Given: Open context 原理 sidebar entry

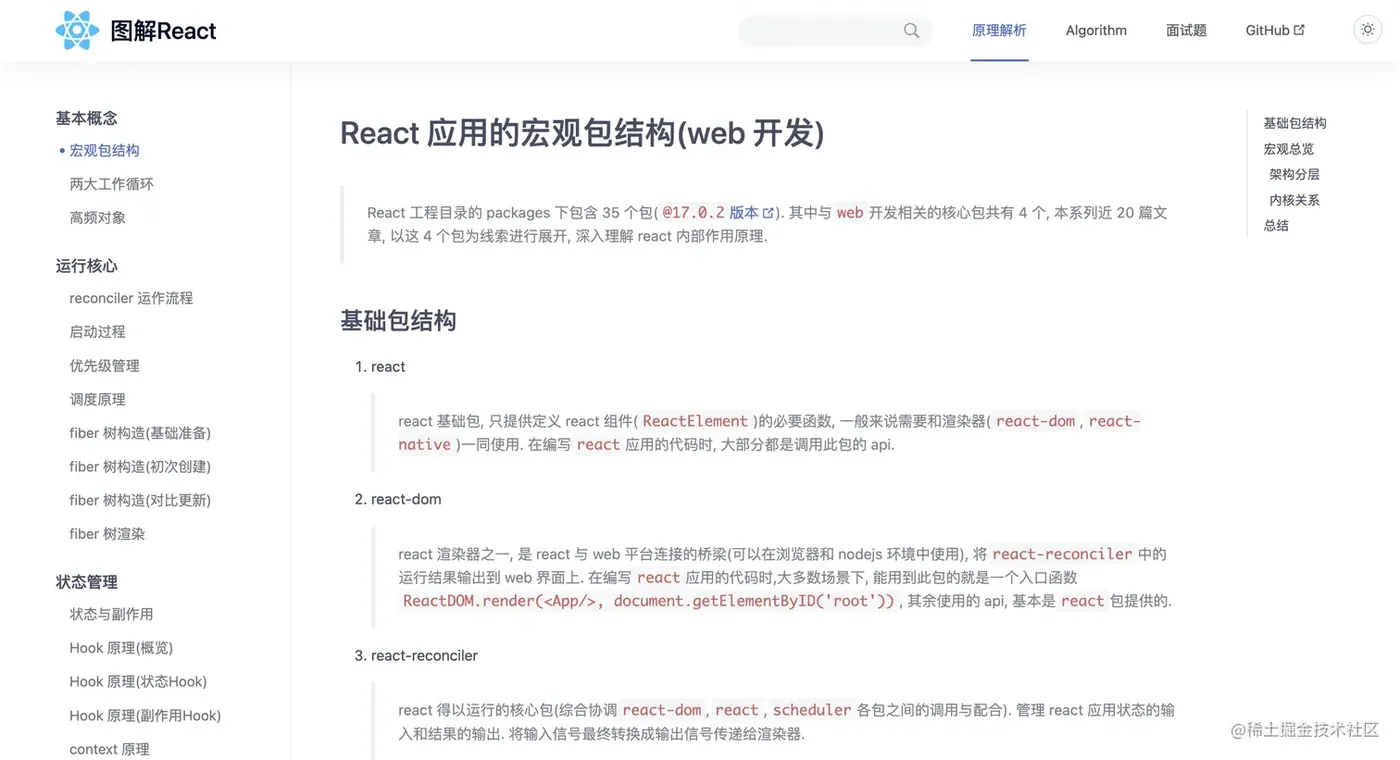Looking at the screenshot, I should coord(109,749).
